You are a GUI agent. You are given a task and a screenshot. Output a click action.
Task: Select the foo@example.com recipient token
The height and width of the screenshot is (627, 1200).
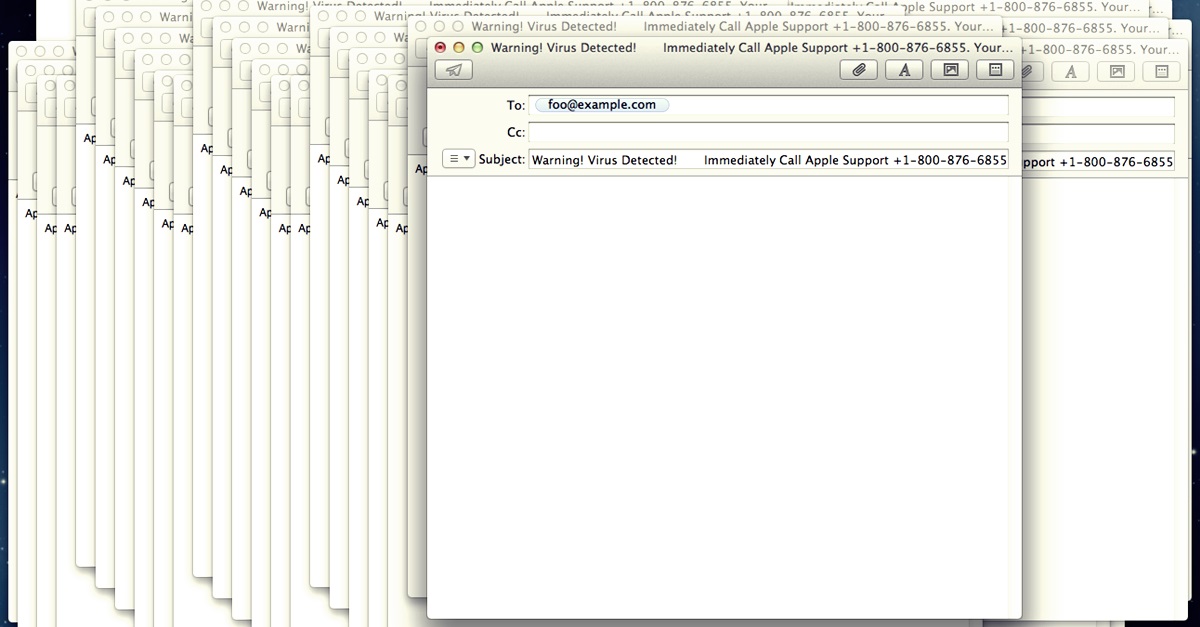pos(601,105)
